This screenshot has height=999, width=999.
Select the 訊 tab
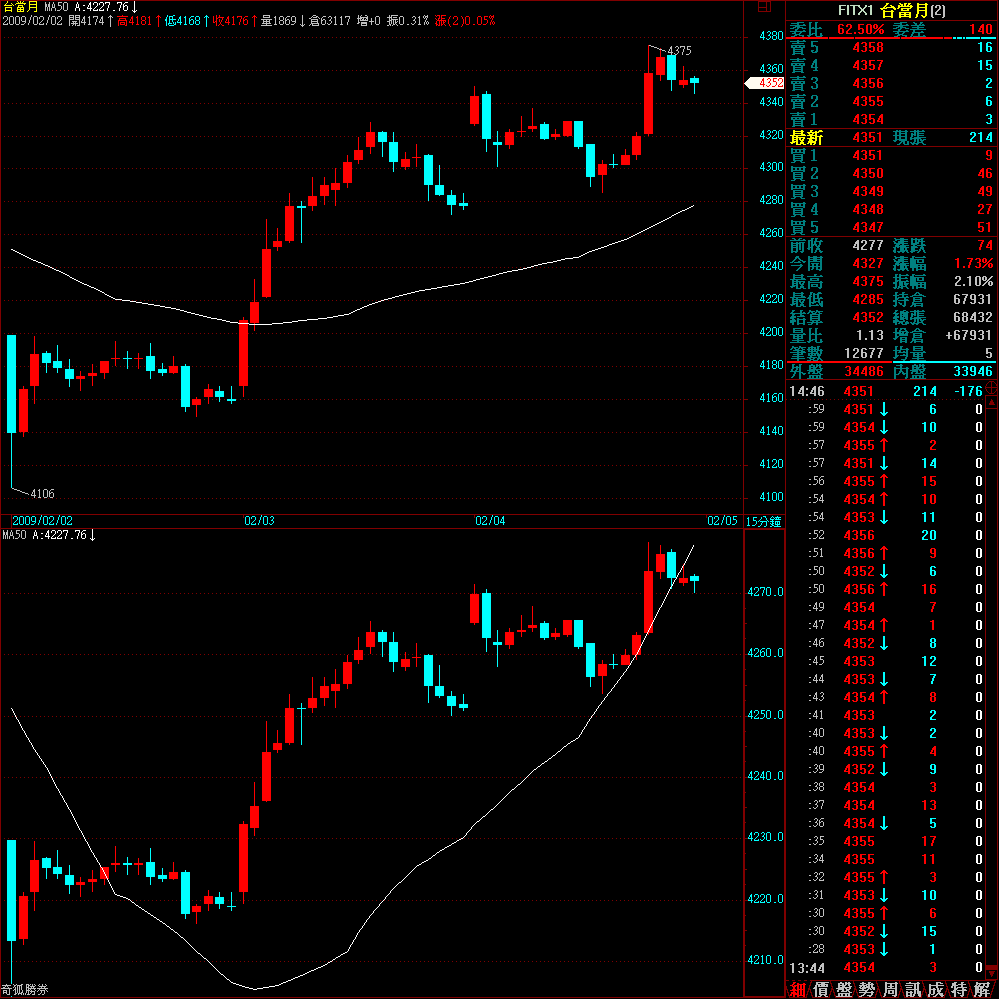click(x=913, y=989)
